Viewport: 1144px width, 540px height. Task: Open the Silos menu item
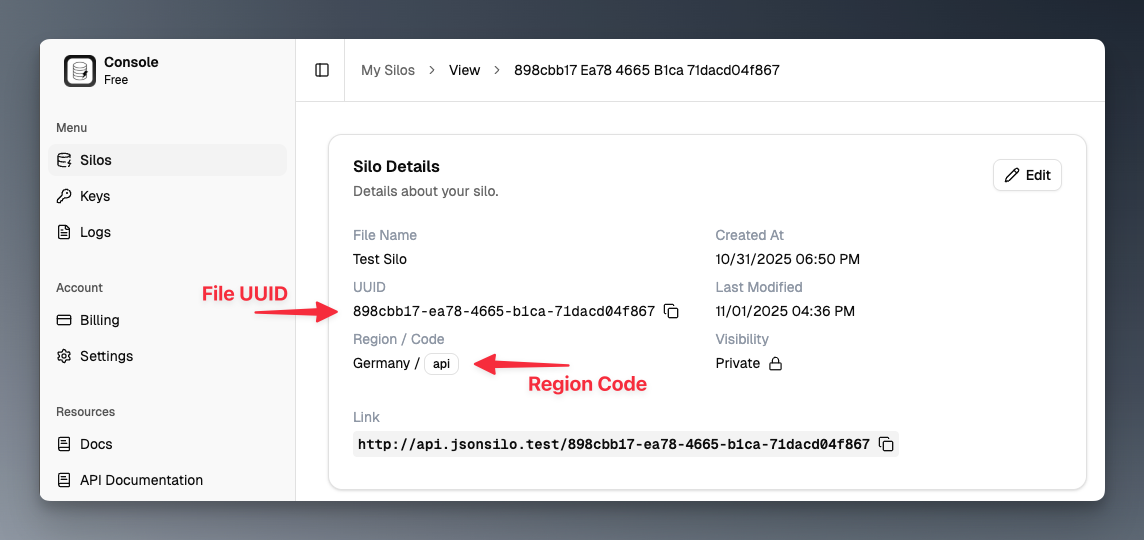pyautogui.click(x=167, y=160)
